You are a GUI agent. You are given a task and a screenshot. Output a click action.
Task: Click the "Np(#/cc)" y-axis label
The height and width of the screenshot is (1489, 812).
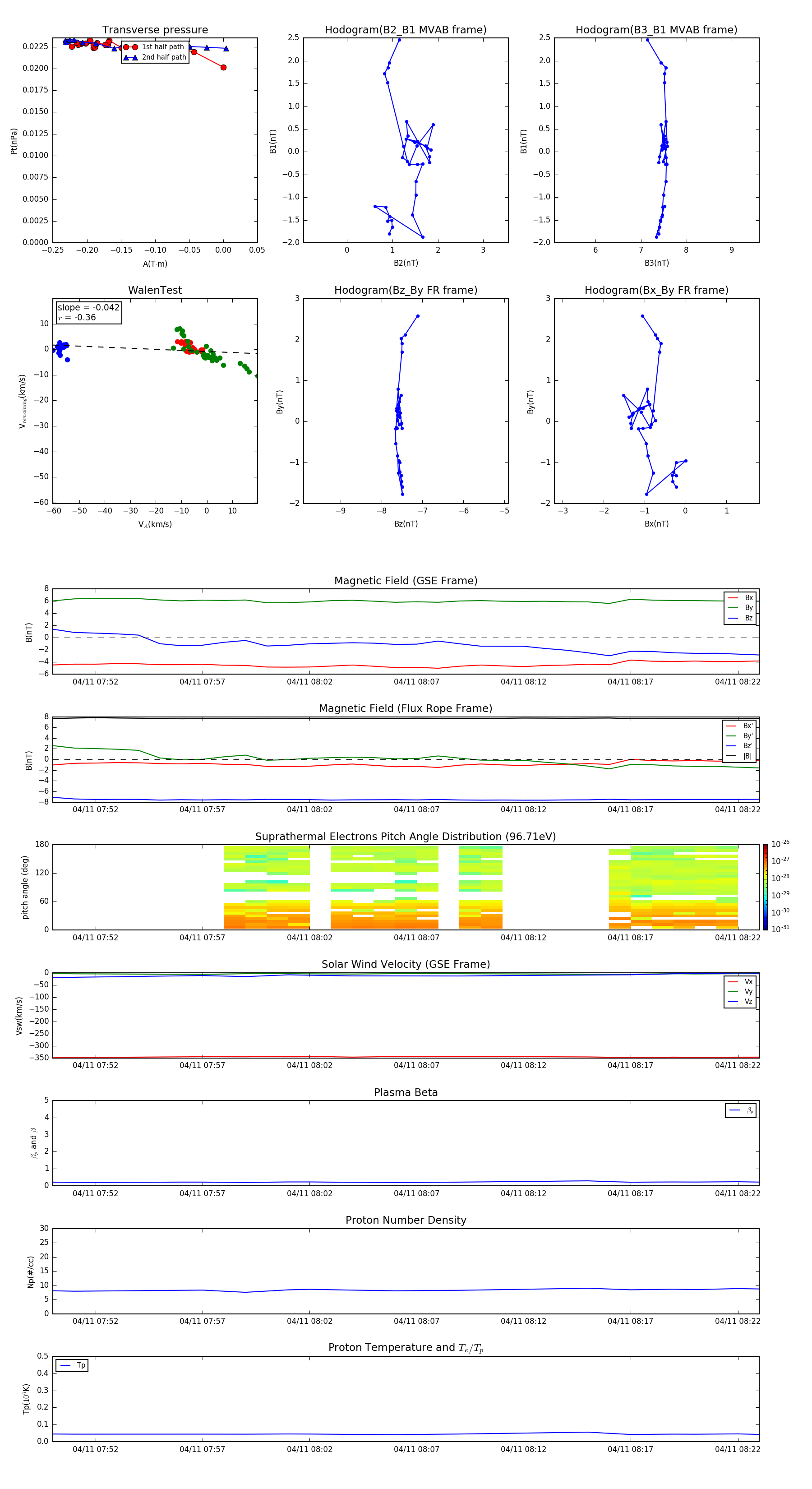tap(31, 1272)
